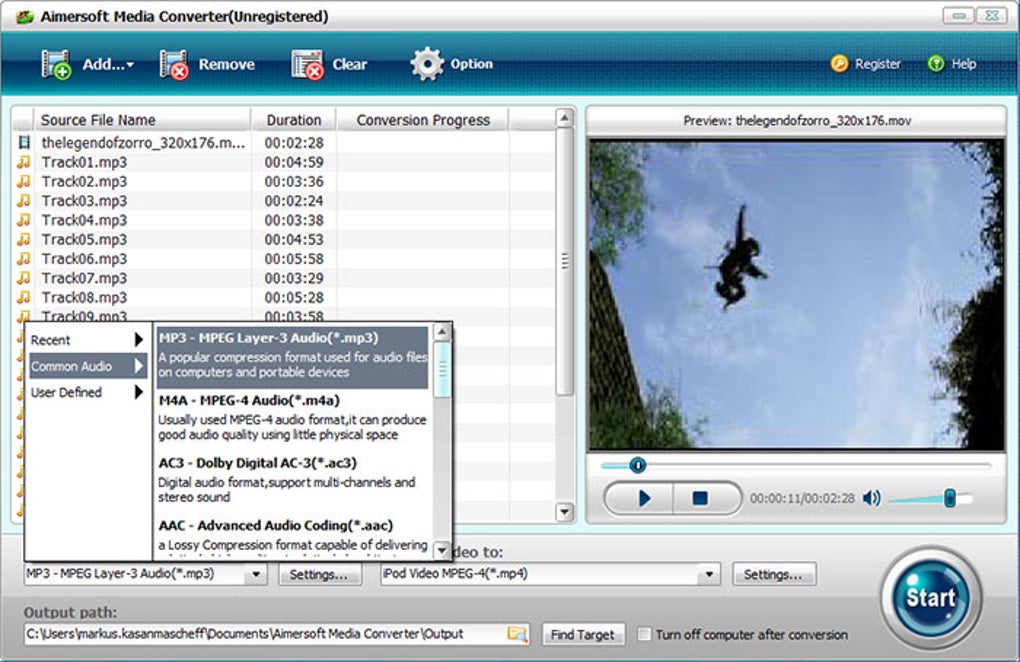
Task: Click format list scroll up arrow
Action: (x=442, y=332)
